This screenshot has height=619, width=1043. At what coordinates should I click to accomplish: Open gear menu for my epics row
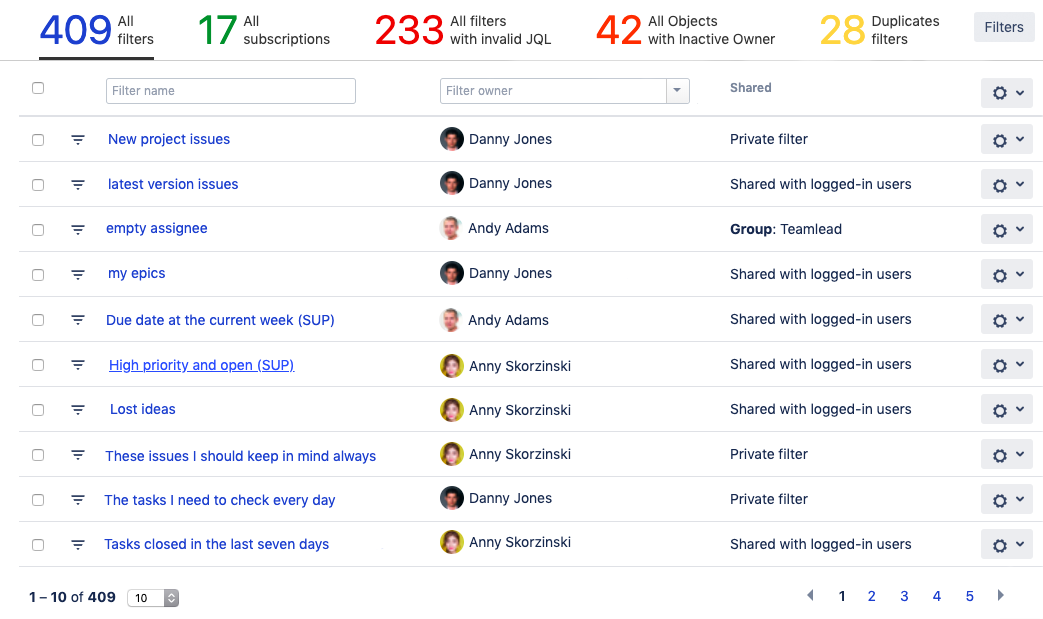coord(1006,275)
